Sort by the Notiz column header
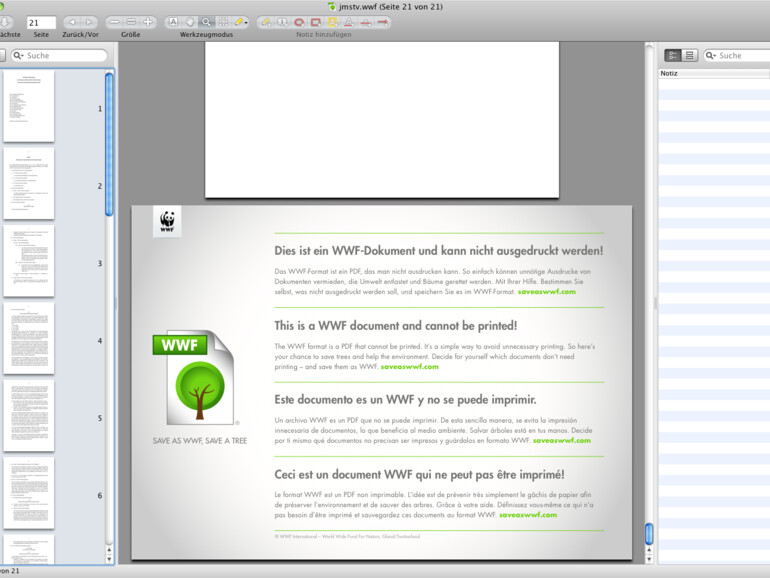770x578 pixels. pos(714,73)
